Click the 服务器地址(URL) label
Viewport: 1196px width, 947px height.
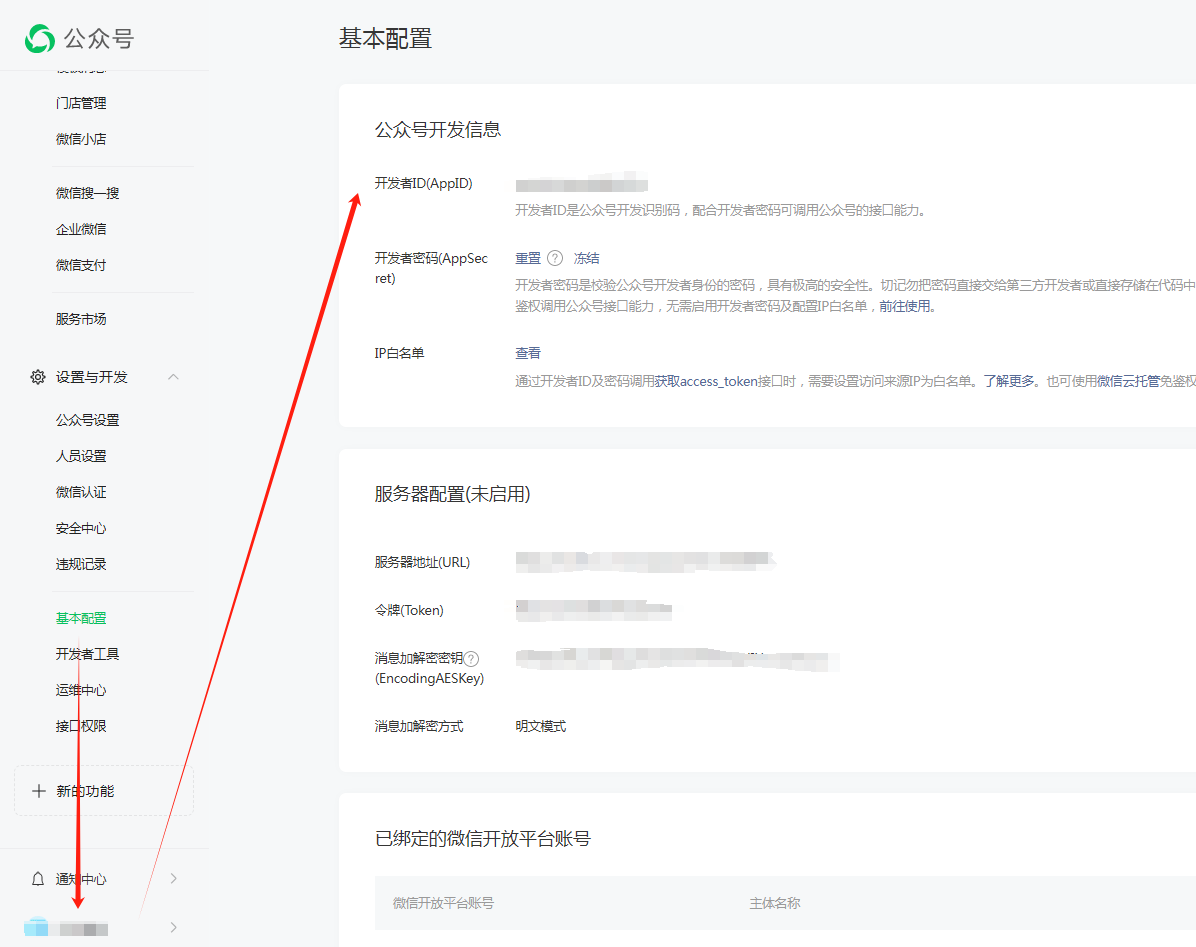(422, 562)
